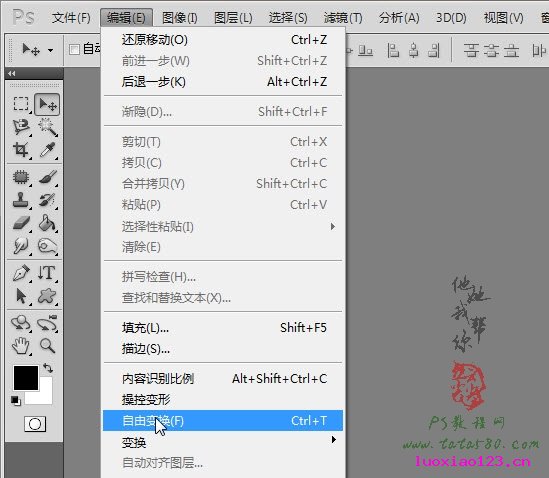The width and height of the screenshot is (549, 478).
Task: Select the Magic Wand tool
Action: pos(48,127)
